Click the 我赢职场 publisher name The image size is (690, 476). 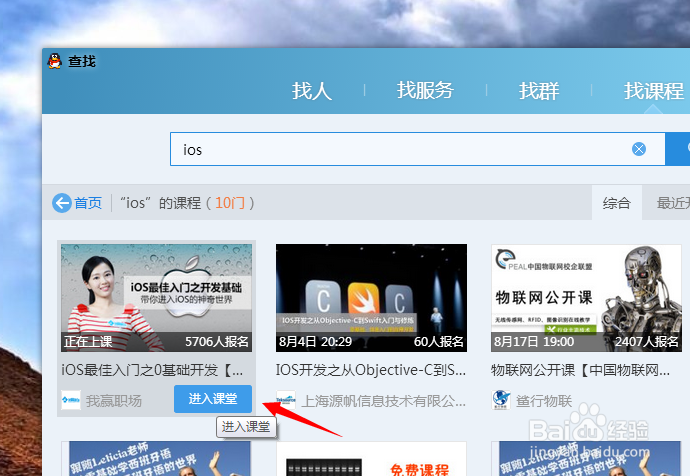(114, 401)
